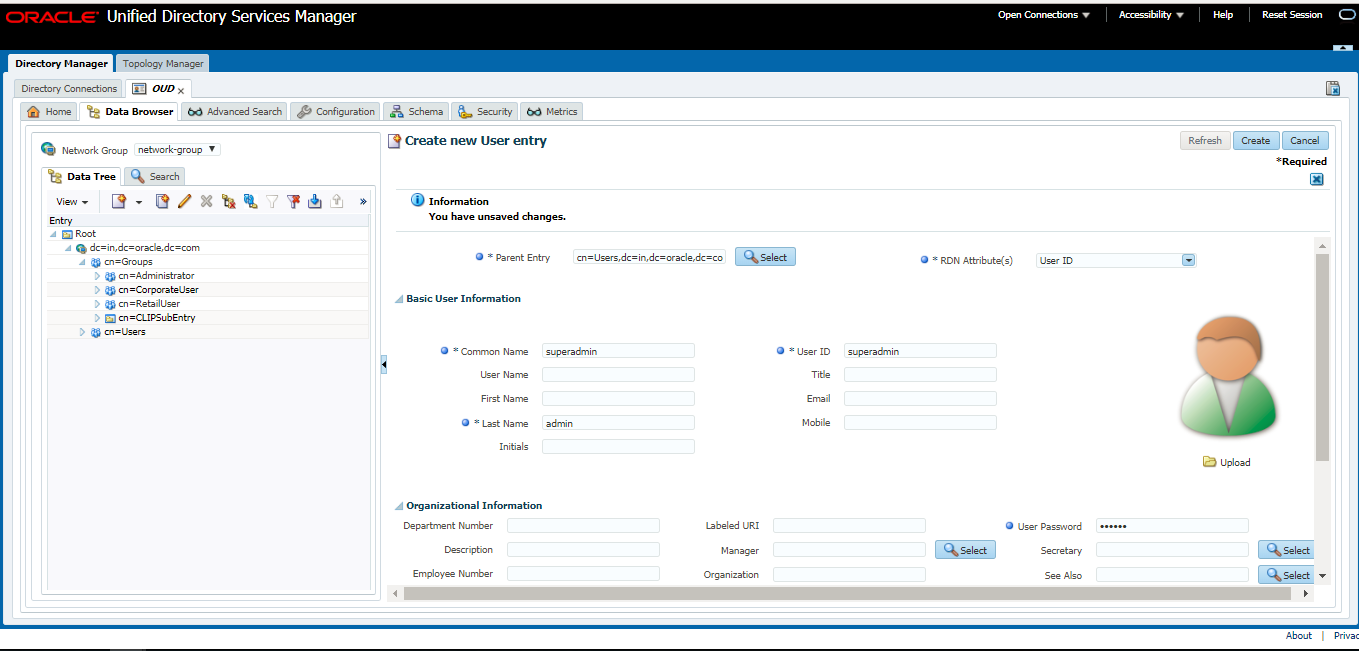1359x651 pixels.
Task: Click the disabled Refresh button
Action: [x=1205, y=141]
